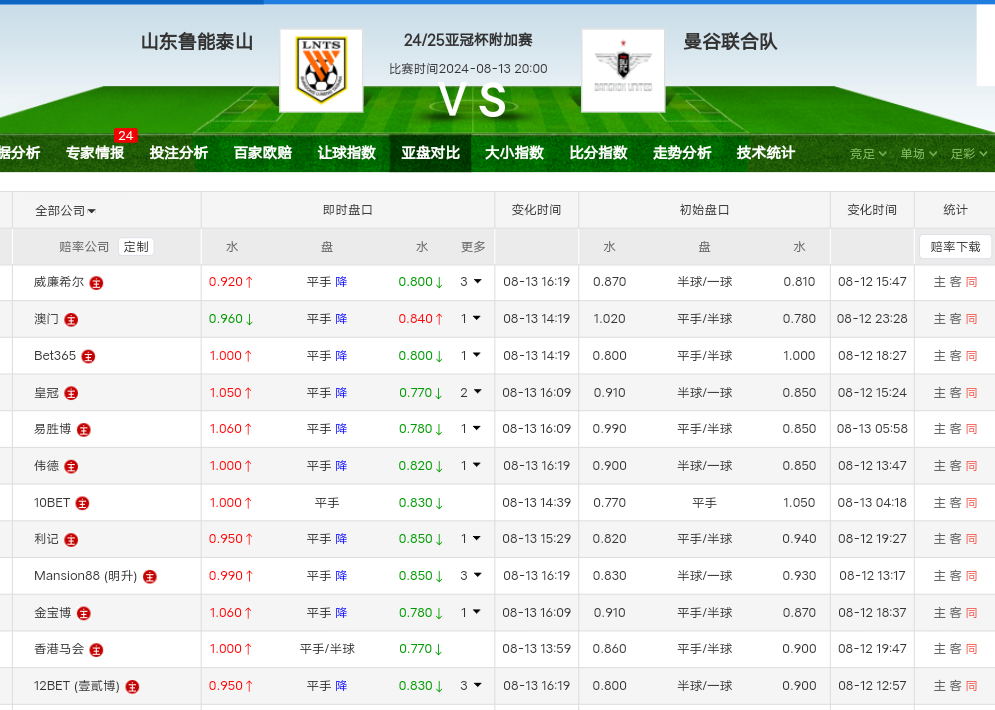Click the 降 link in 威廉希尔 row
995x710 pixels.
coord(341,282)
